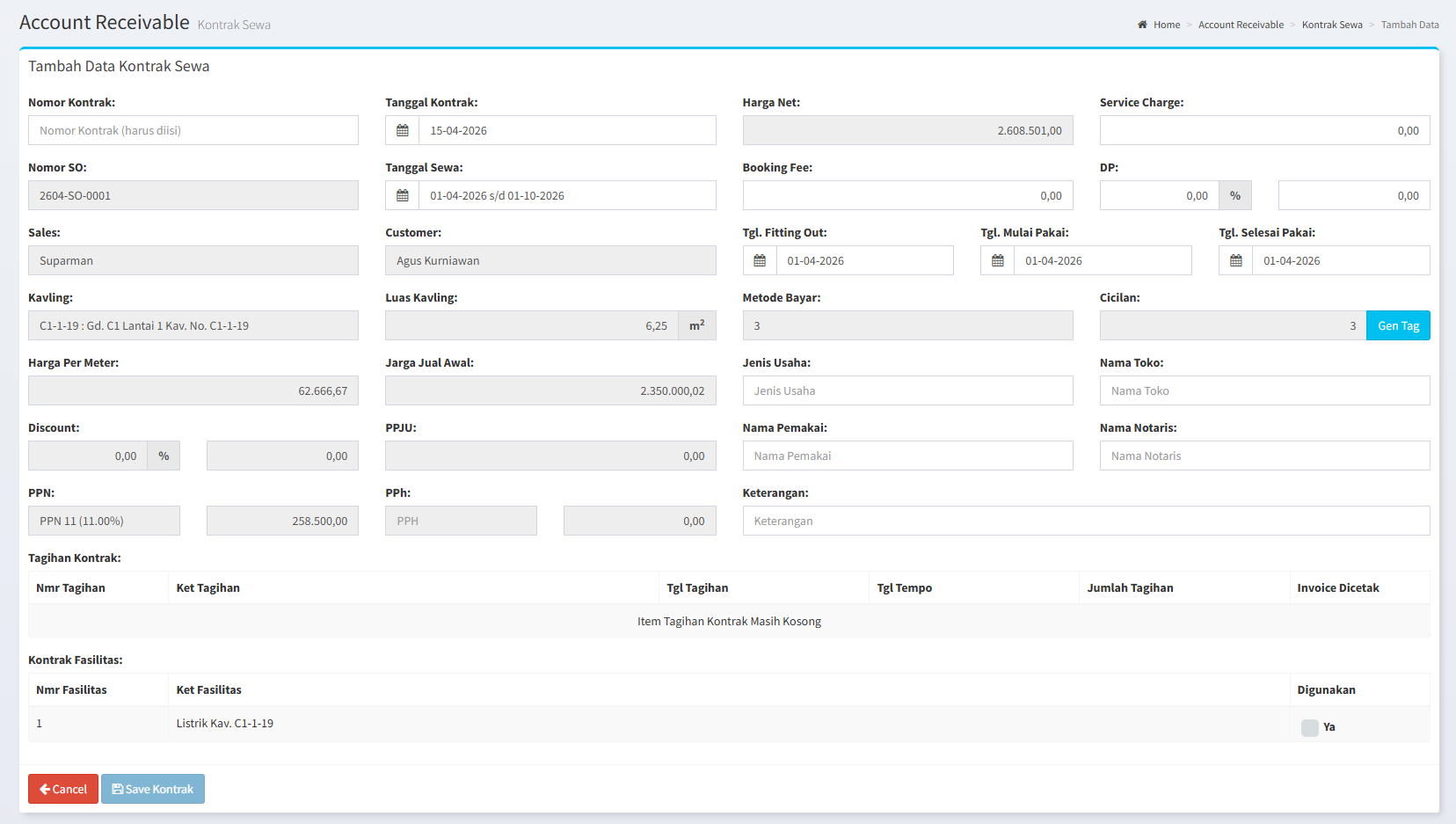
Task: Click the Discount percent sign addon
Action: point(164,456)
